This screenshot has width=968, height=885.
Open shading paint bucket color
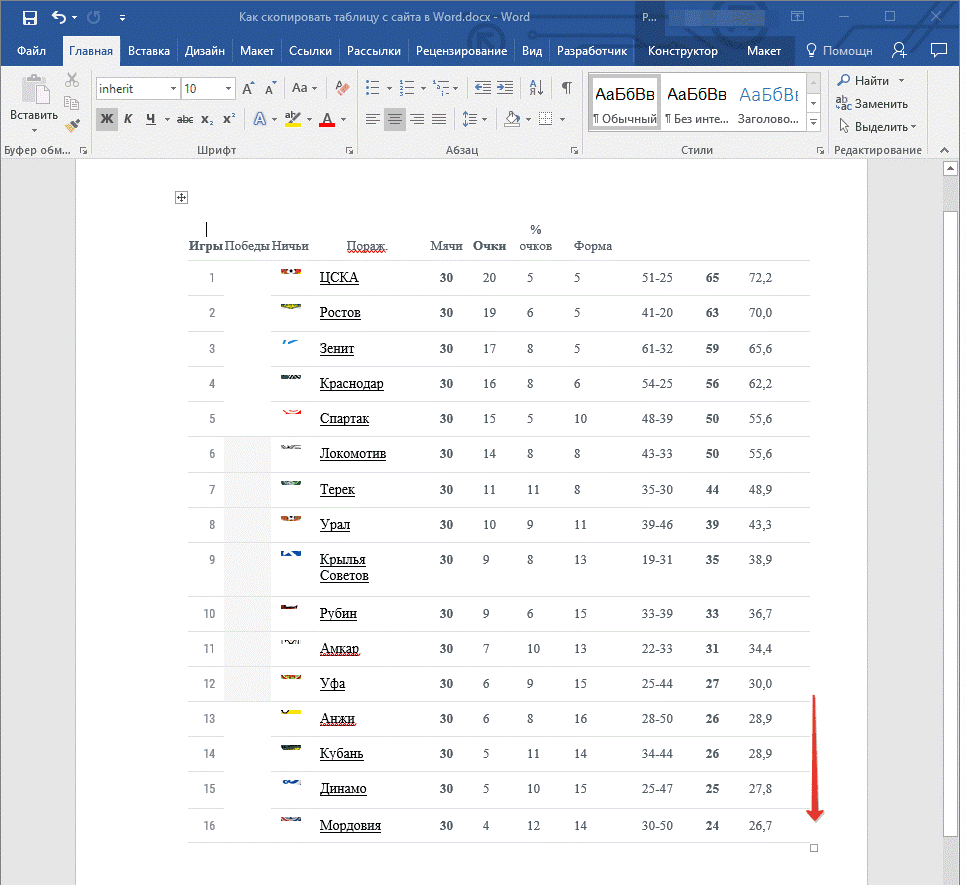click(x=512, y=119)
